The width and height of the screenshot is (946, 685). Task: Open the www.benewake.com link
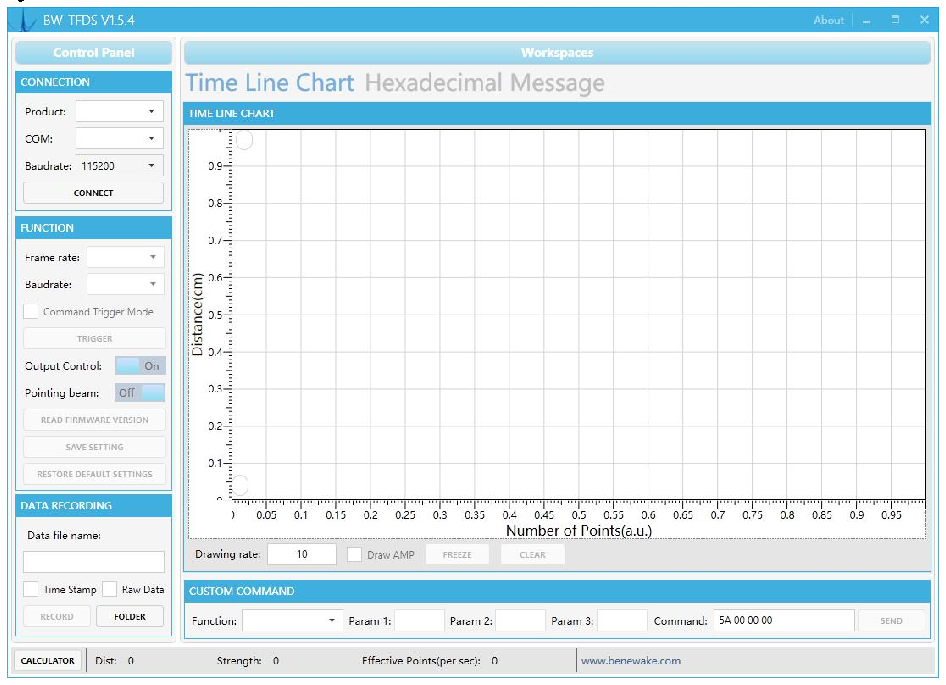[x=630, y=661]
